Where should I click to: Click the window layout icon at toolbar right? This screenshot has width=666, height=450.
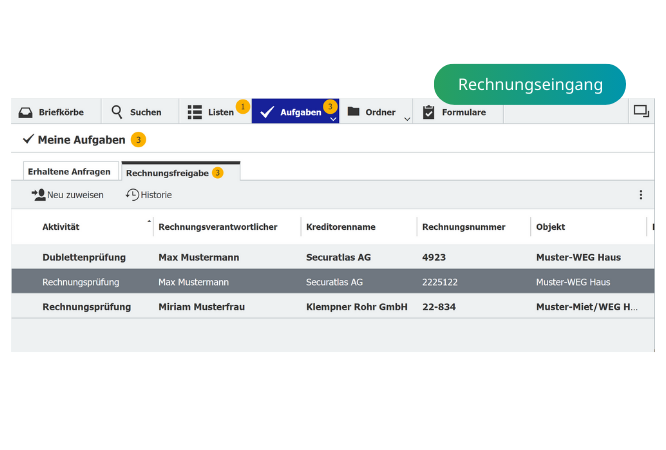[641, 111]
